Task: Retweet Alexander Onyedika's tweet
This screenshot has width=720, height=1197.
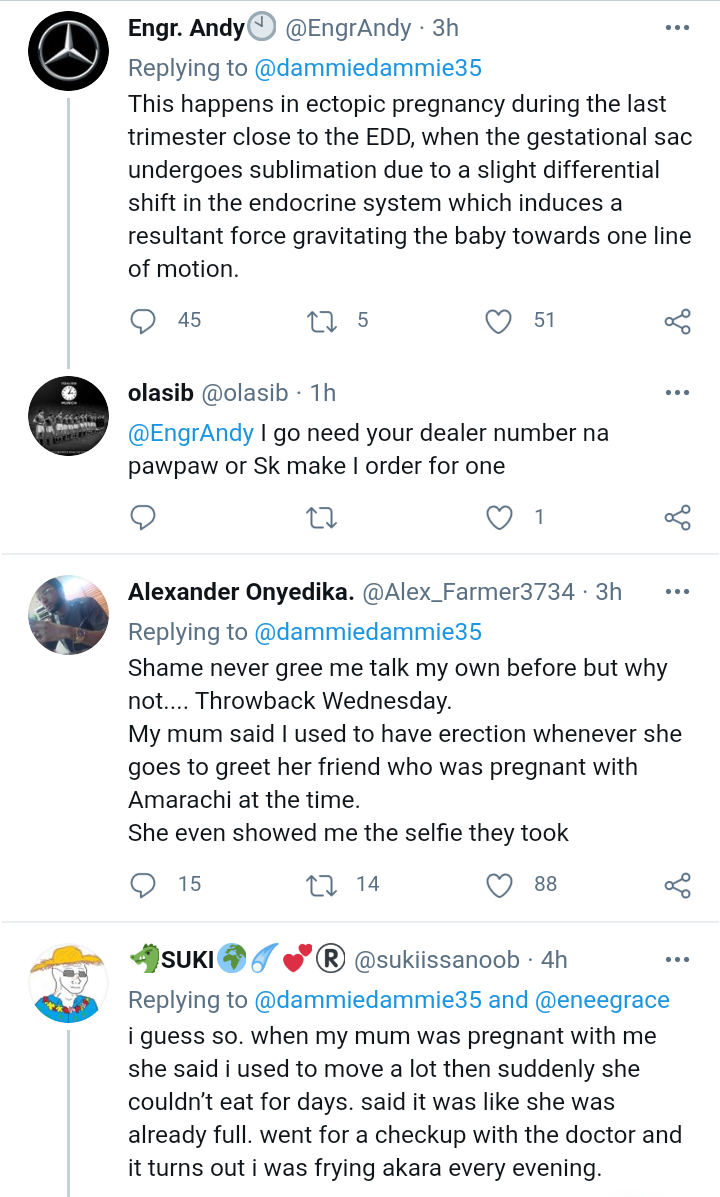Action: pos(322,884)
